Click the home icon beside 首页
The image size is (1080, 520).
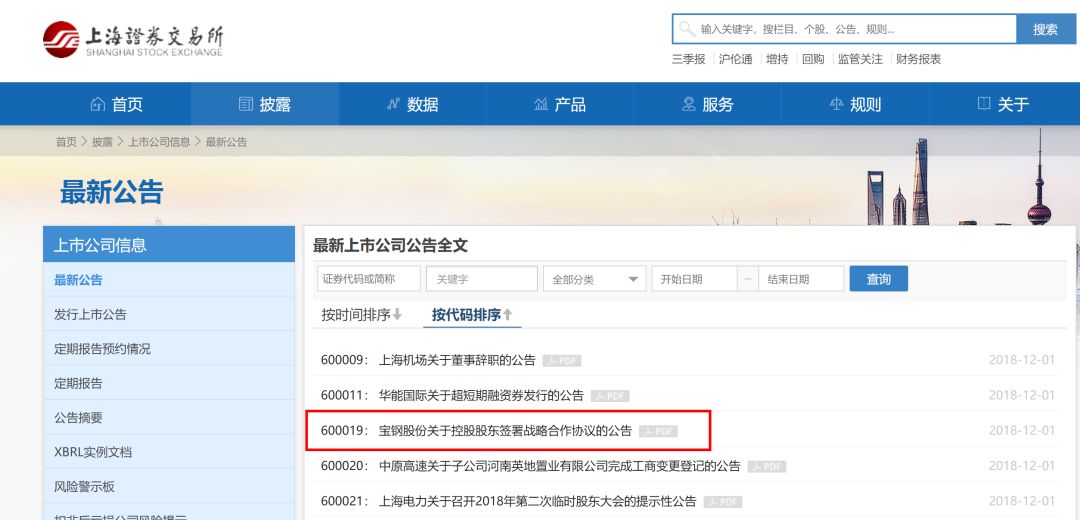[x=98, y=104]
